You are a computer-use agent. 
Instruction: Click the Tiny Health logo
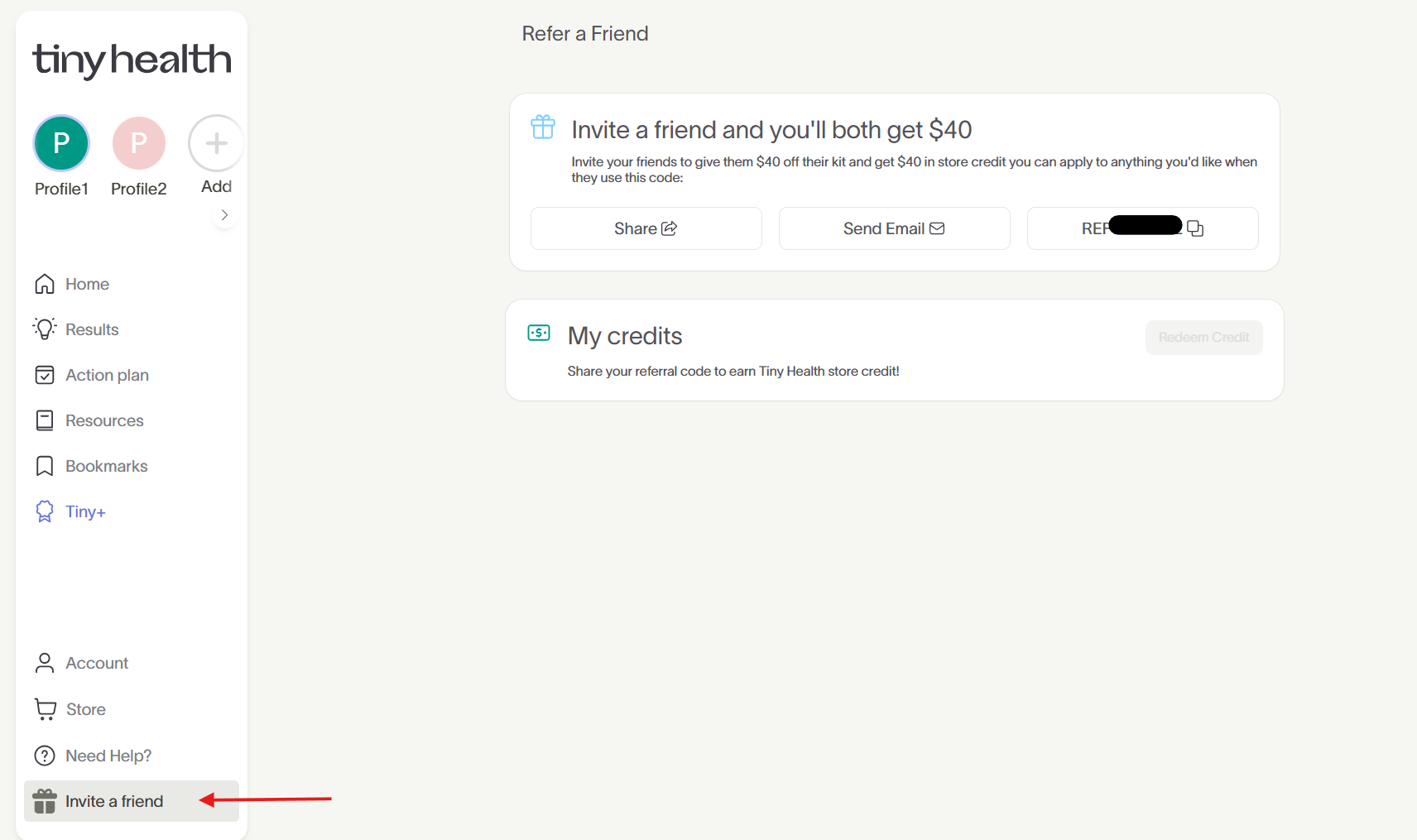point(132,60)
